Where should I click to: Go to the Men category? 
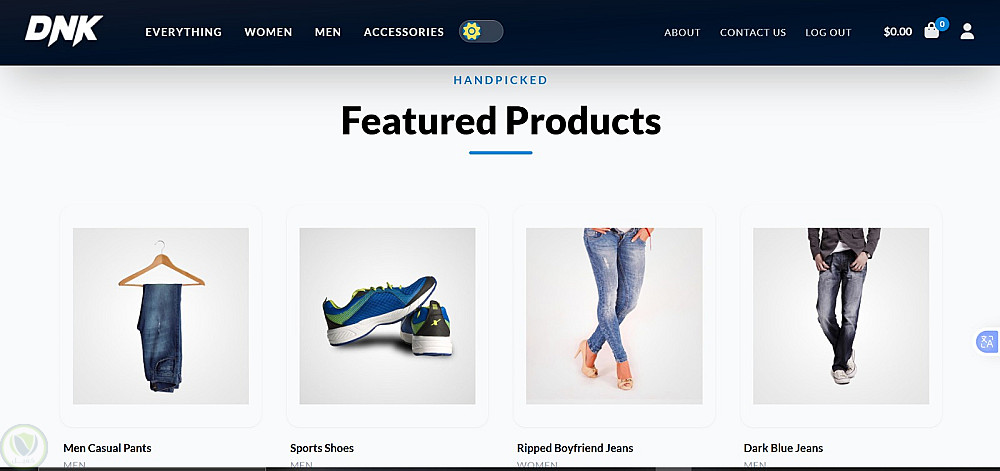(x=328, y=32)
